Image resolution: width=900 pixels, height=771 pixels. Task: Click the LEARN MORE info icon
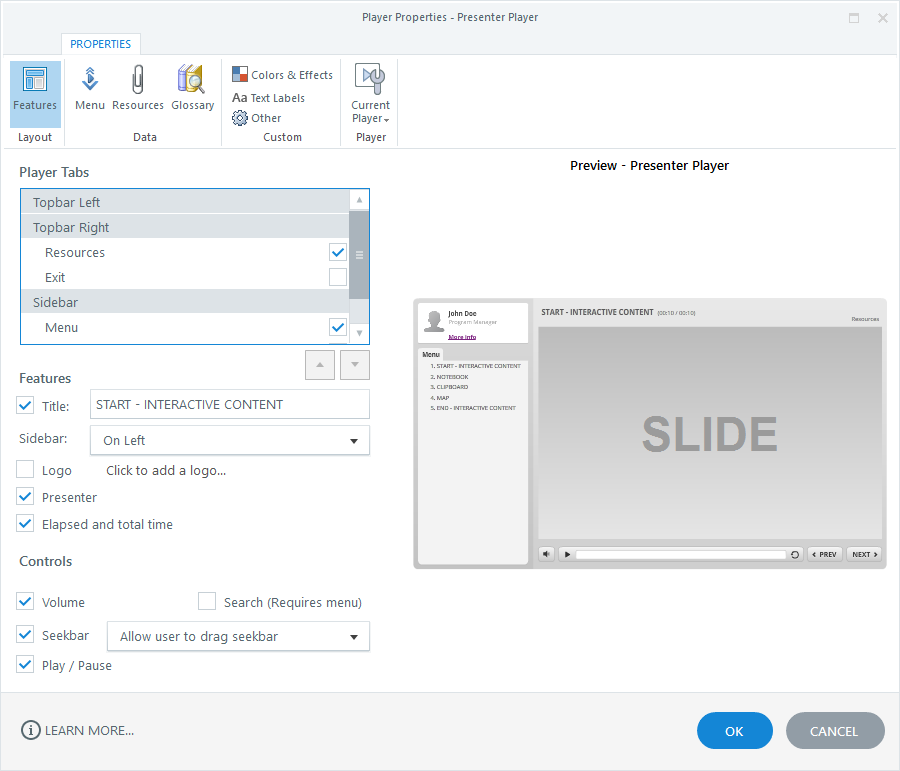point(30,730)
